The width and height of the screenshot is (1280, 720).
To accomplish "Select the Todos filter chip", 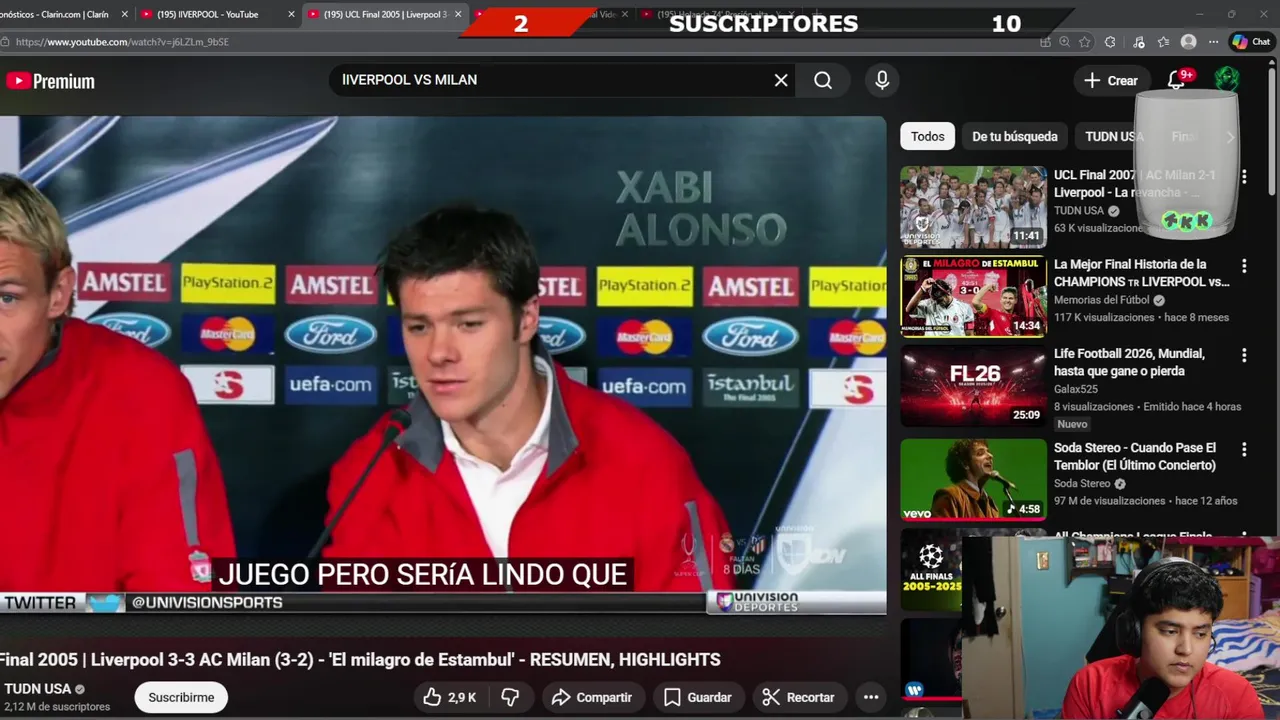I will (927, 137).
